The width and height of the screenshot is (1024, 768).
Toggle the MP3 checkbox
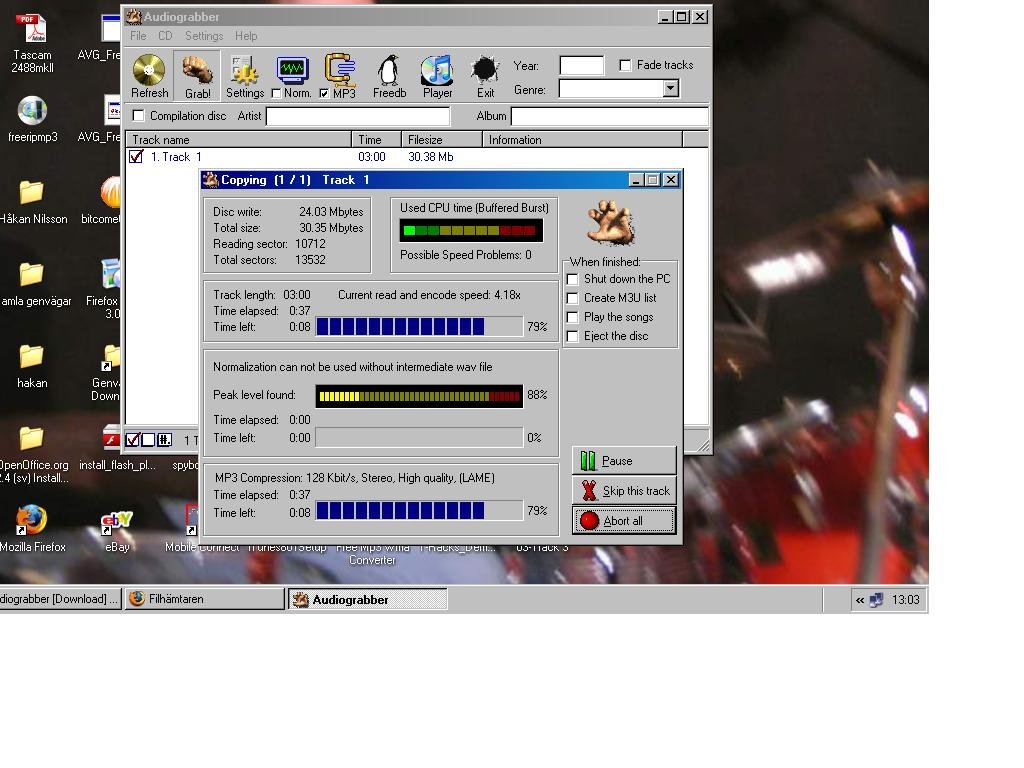[324, 93]
